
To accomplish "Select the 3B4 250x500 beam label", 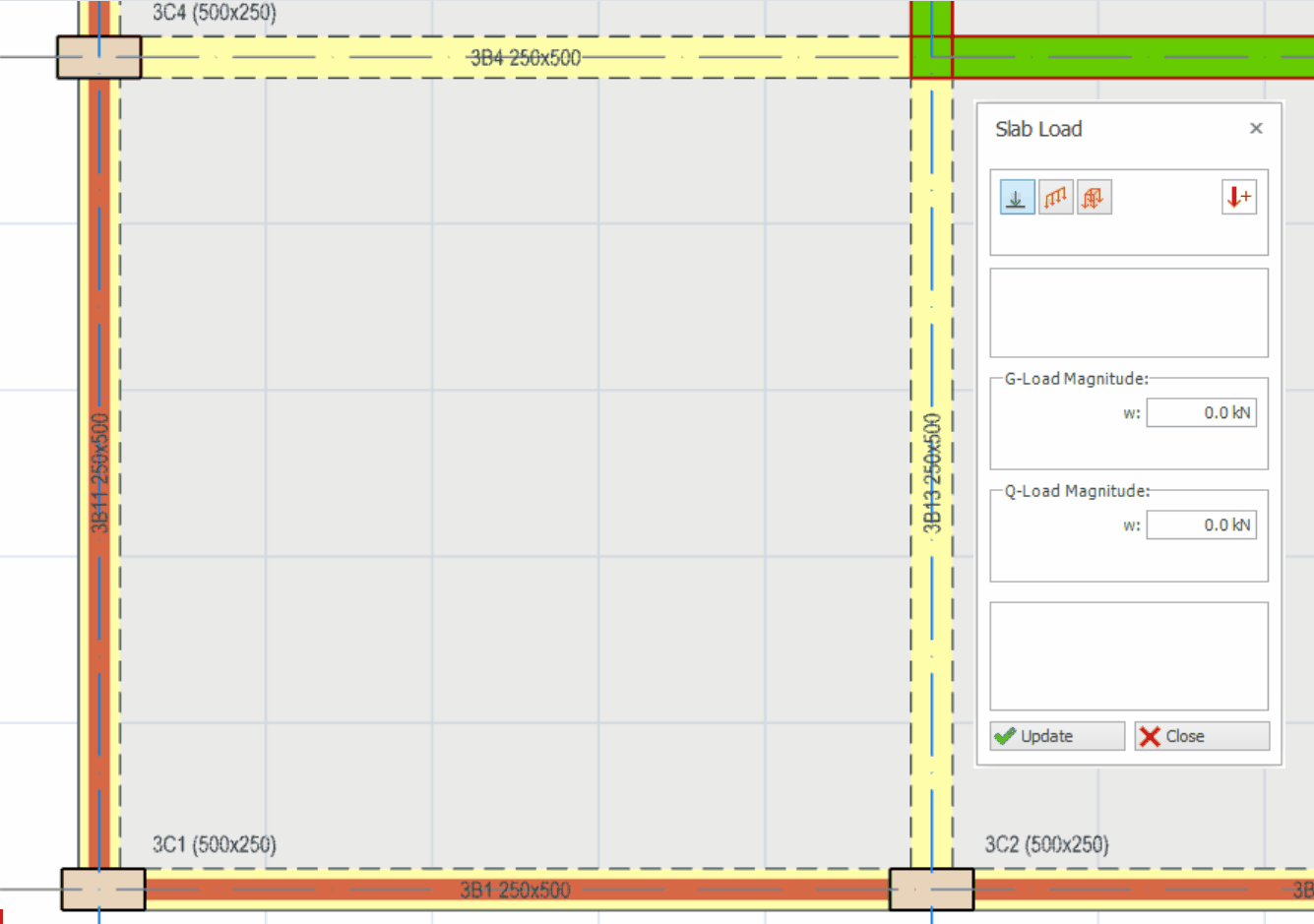I will (x=525, y=58).
